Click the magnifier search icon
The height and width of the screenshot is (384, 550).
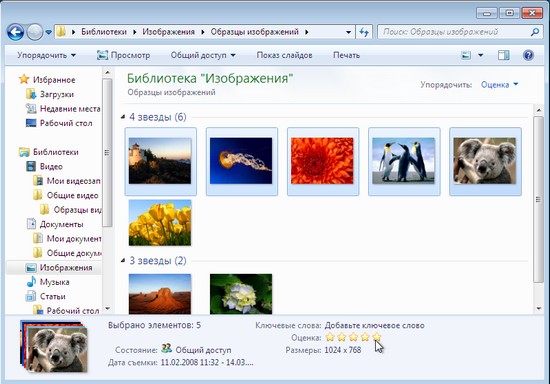pos(535,32)
